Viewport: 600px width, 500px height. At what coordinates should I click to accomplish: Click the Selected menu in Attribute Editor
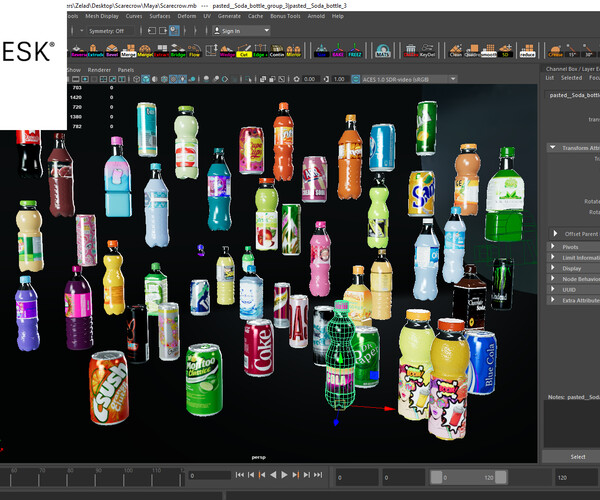point(571,78)
